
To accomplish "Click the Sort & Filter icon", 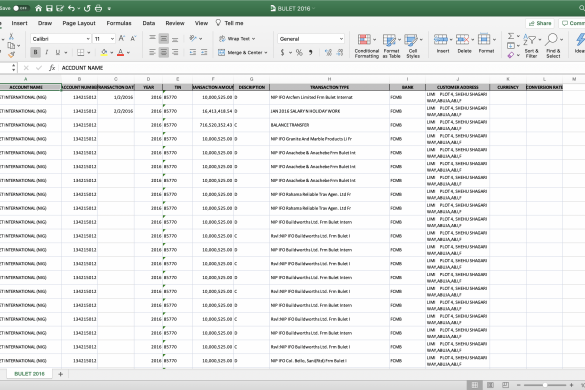I will click(x=529, y=39).
